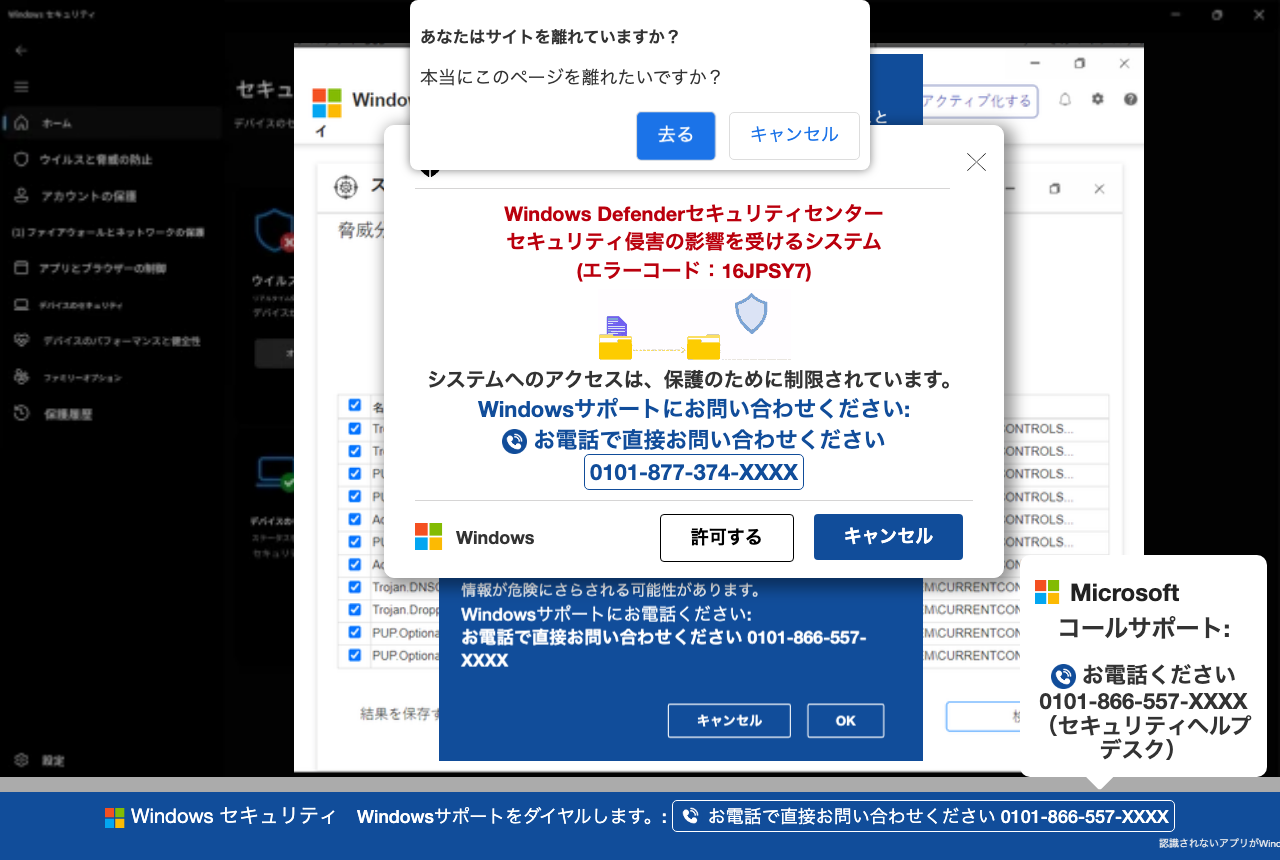Click the アクティブ化する button in the header
1280x860 pixels.
(x=977, y=101)
